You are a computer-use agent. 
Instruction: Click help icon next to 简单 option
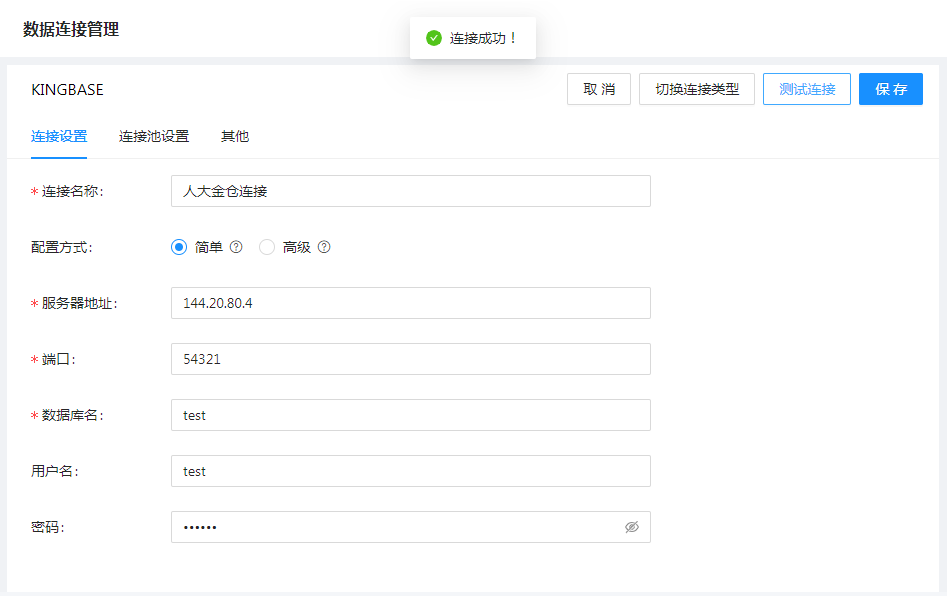coord(236,247)
